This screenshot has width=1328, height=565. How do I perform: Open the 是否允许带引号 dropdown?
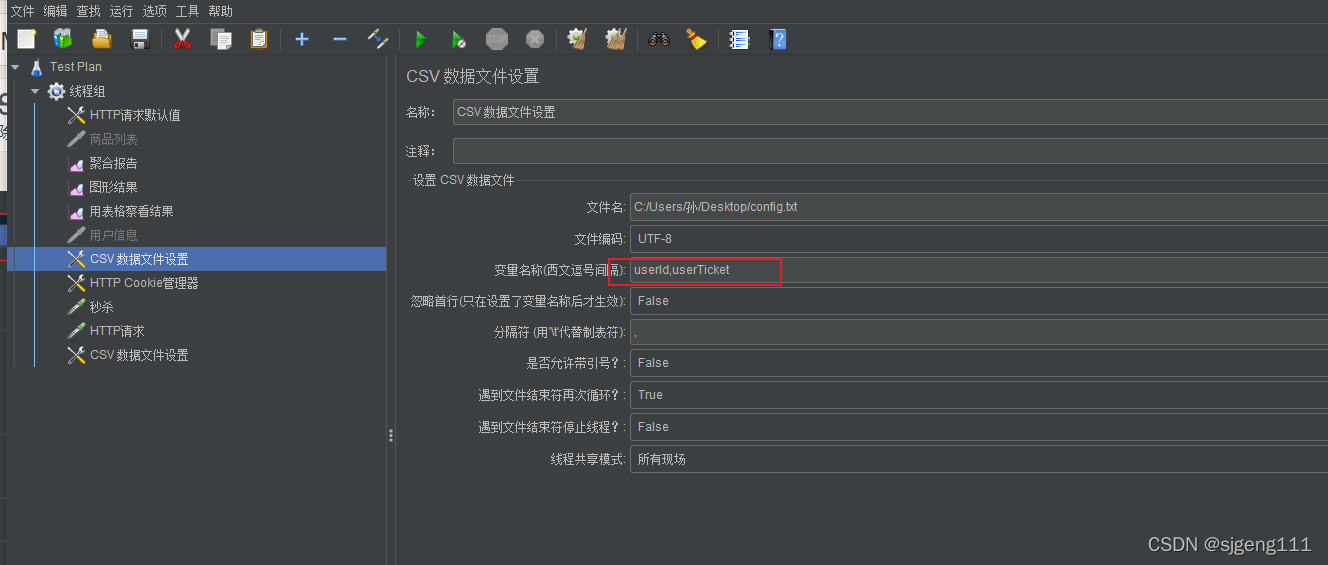979,363
